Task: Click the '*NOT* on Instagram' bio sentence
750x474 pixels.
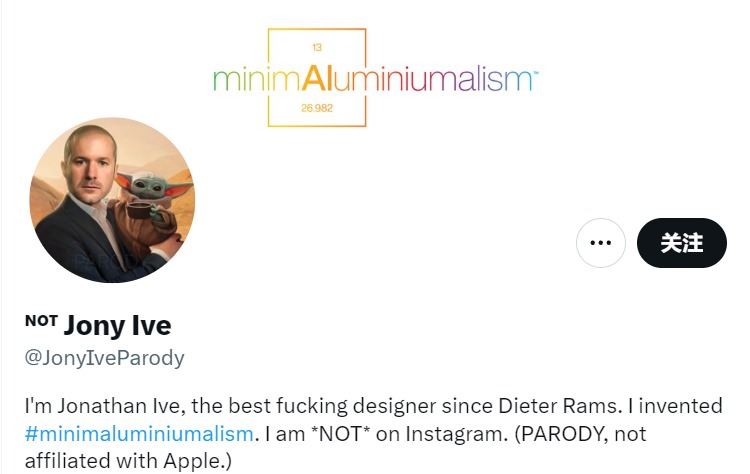Action: pyautogui.click(x=385, y=434)
